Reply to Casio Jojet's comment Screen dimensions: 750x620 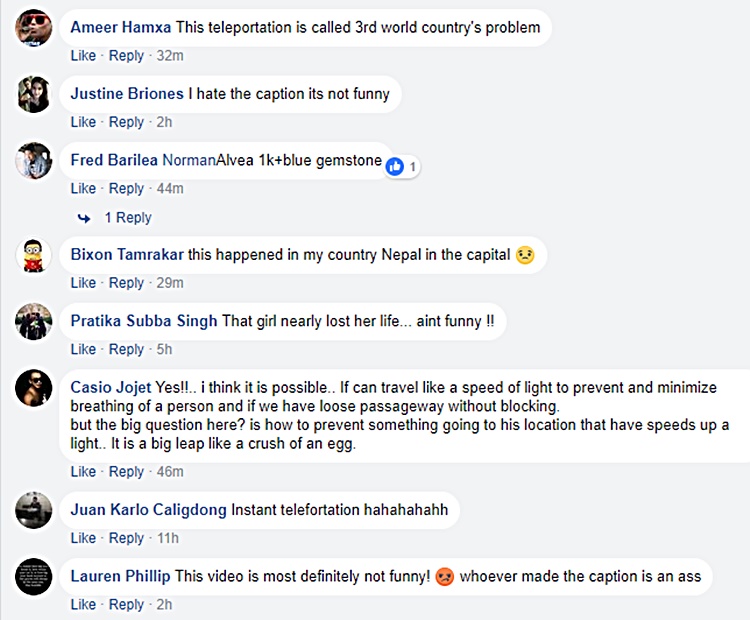126,471
